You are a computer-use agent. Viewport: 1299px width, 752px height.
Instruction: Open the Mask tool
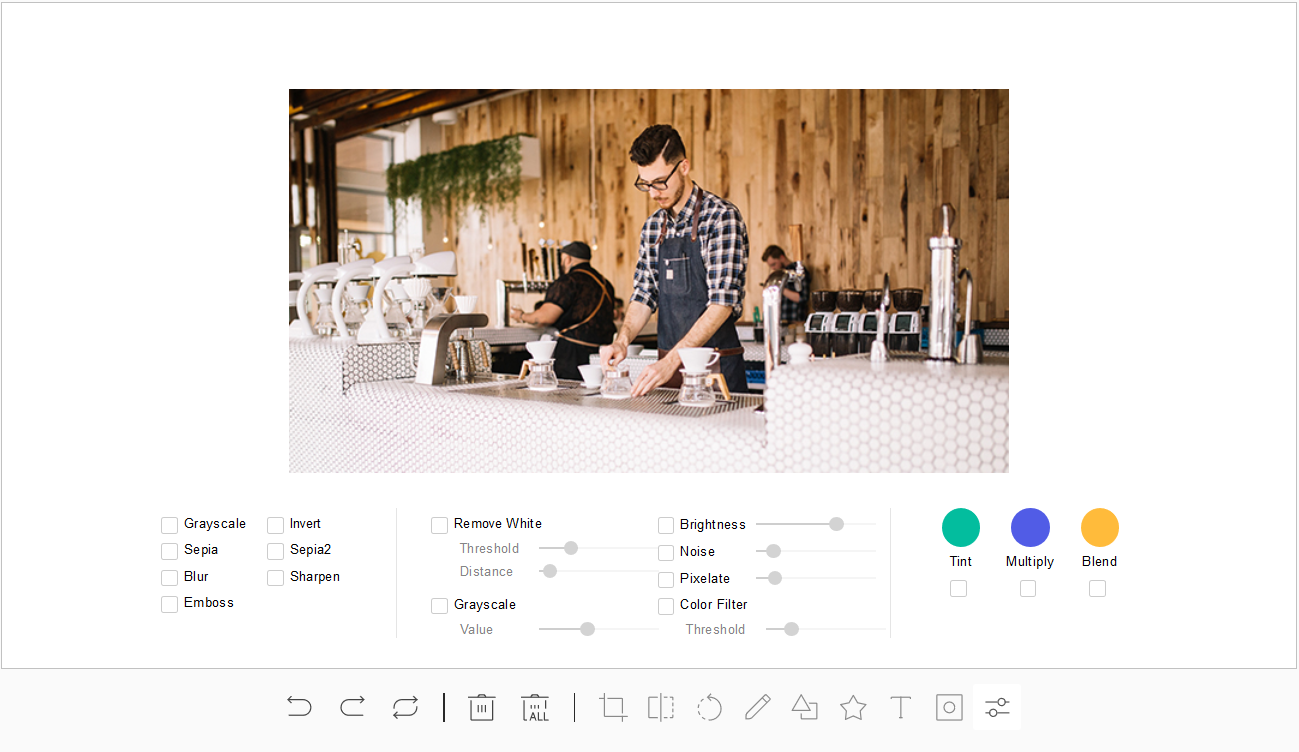coord(949,708)
